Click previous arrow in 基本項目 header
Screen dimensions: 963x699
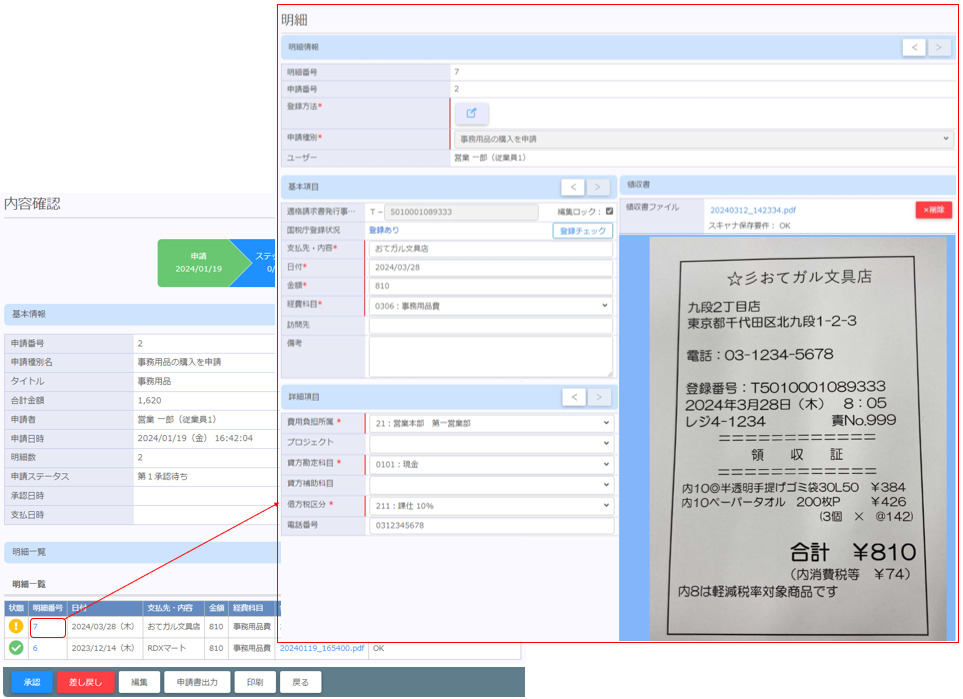pos(572,187)
